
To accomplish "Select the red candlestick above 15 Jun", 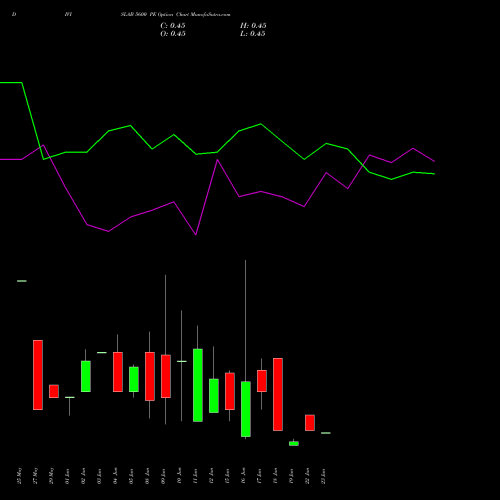I will (230, 391).
